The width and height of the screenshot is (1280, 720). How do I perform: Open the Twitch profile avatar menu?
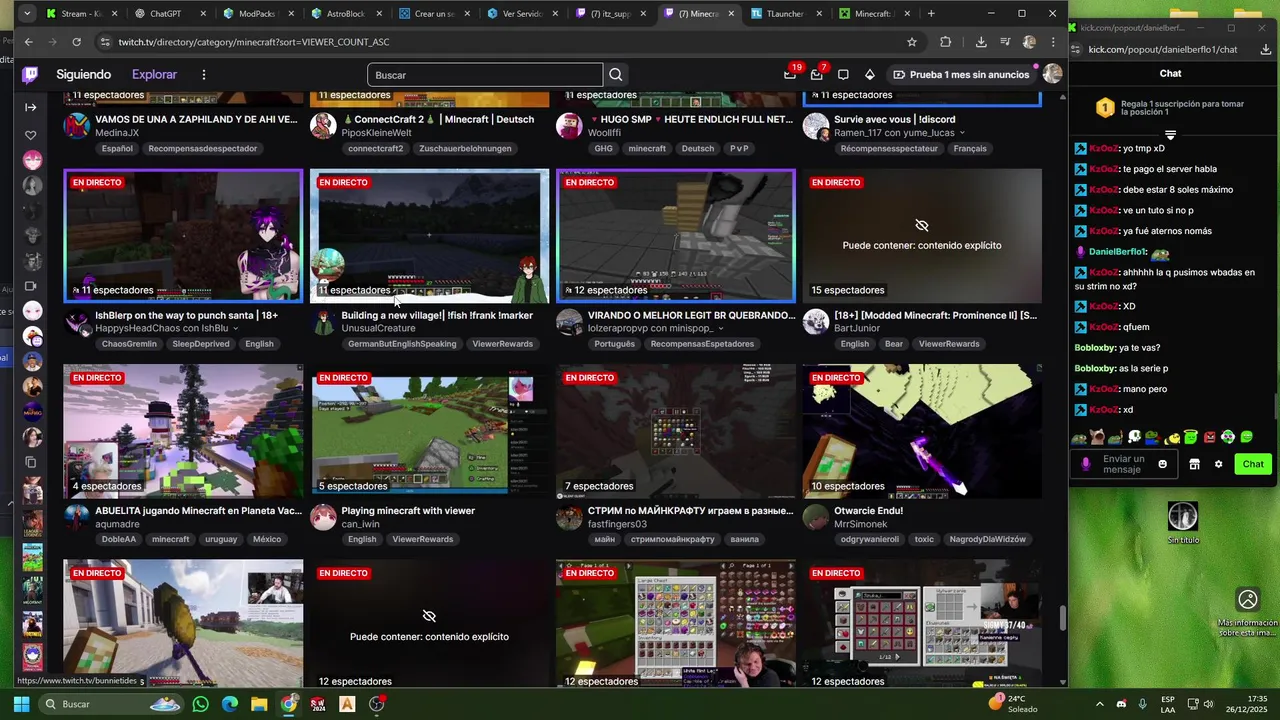point(1052,75)
